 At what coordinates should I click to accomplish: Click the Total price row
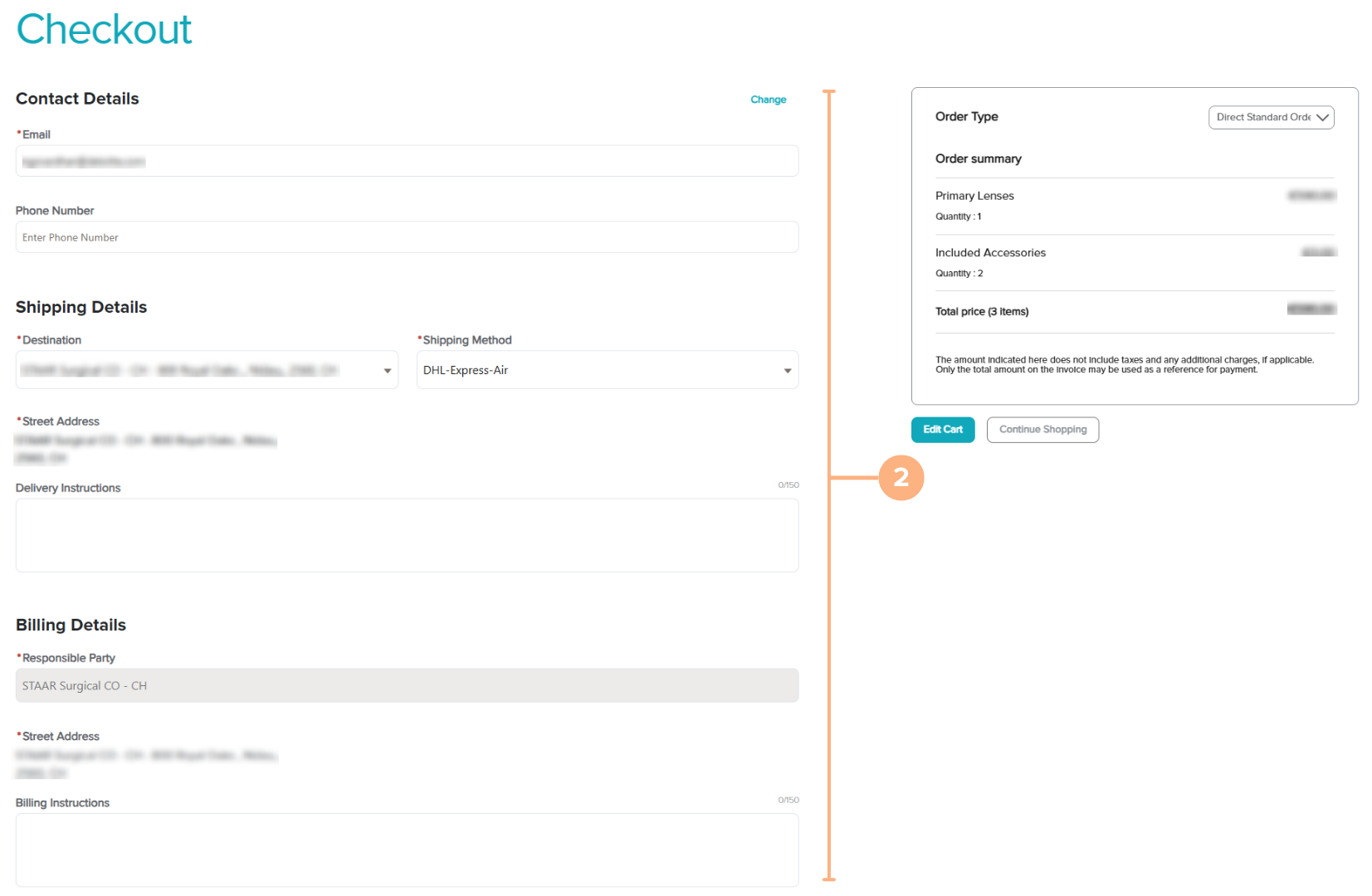(982, 312)
